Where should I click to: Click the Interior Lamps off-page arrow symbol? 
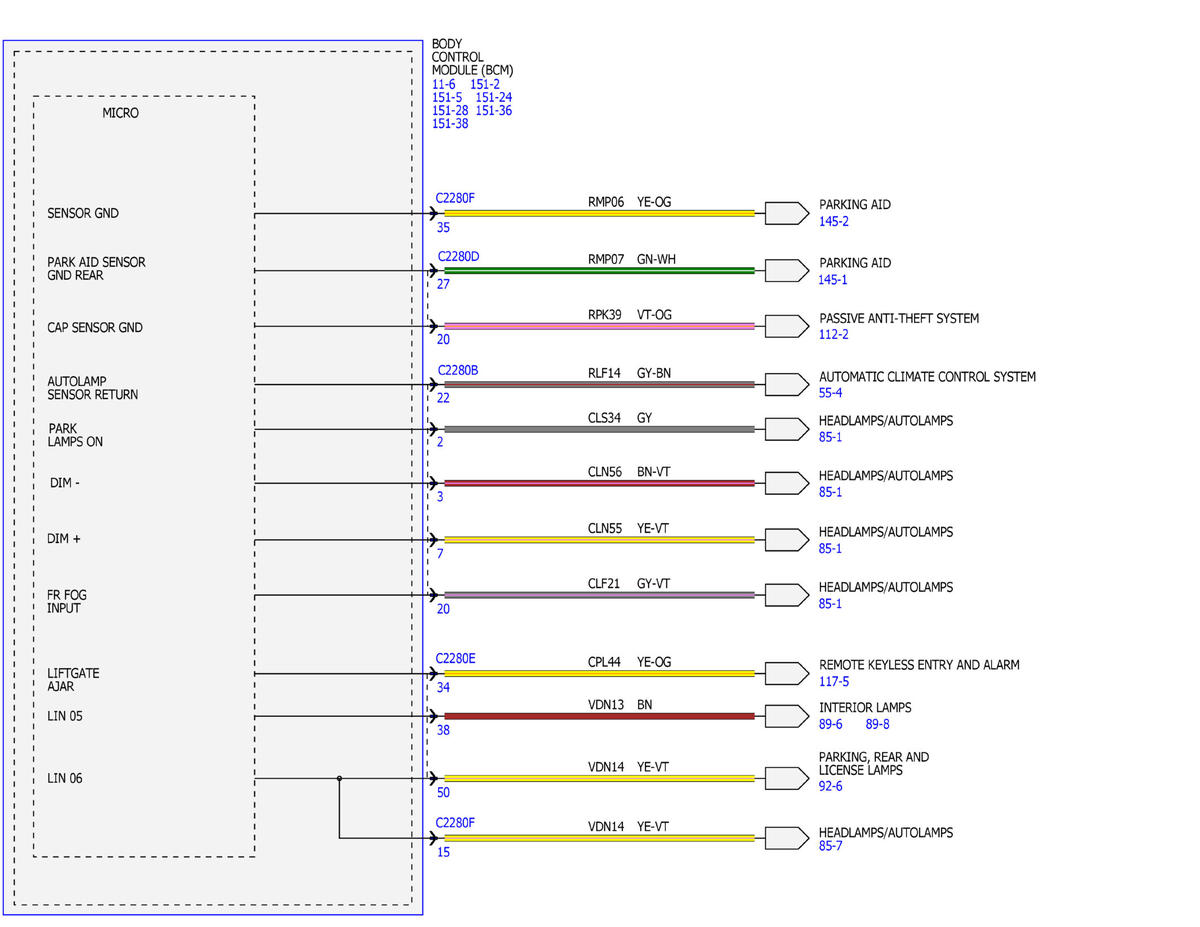pyautogui.click(x=786, y=716)
